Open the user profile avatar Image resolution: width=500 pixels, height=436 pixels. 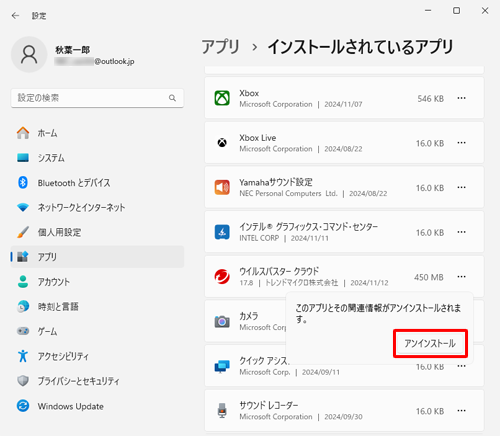pyautogui.click(x=29, y=54)
